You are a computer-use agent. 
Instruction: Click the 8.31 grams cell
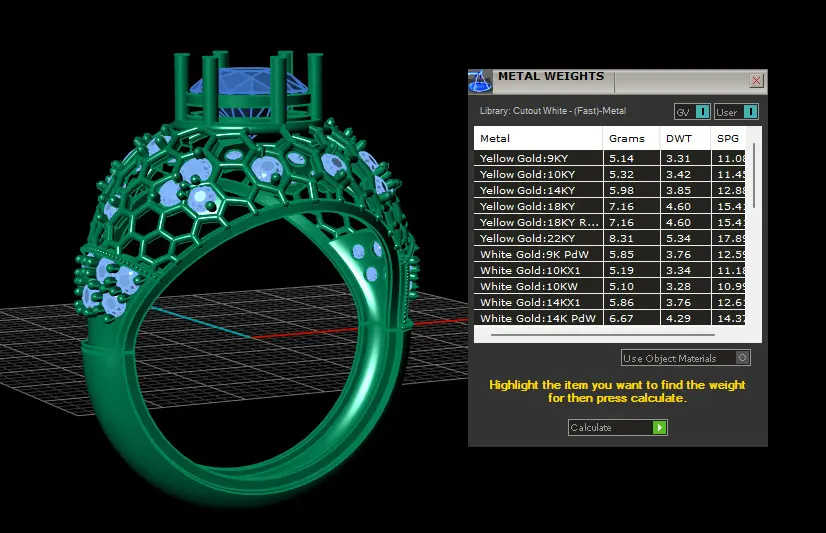[x=631, y=238]
